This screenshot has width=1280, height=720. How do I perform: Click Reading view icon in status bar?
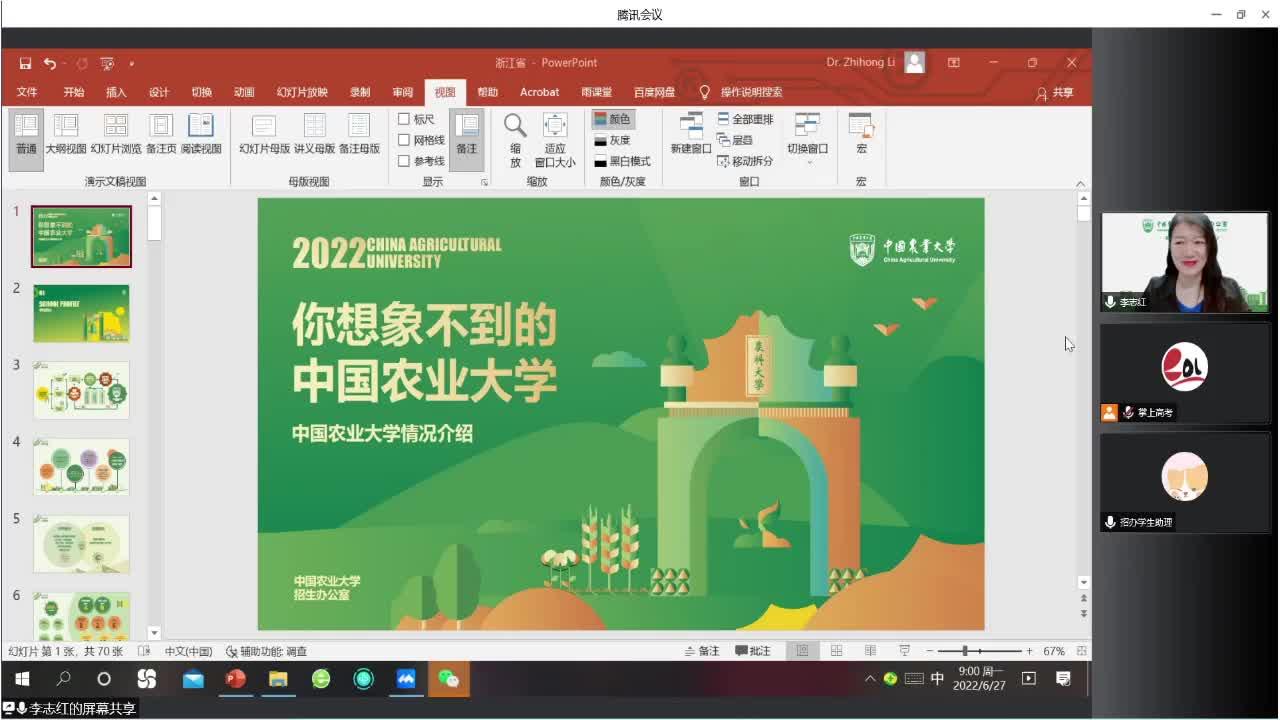pos(870,651)
